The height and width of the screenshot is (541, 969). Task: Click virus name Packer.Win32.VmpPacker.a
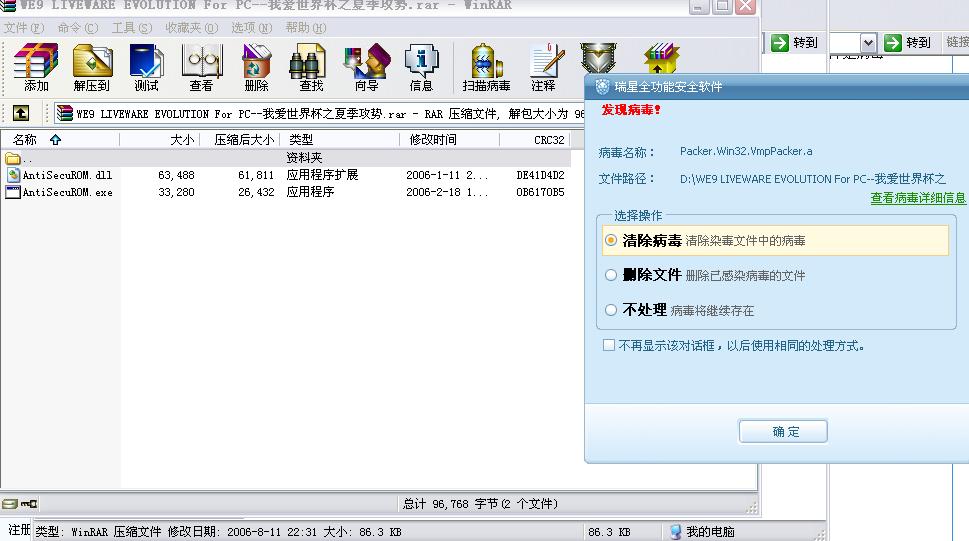click(746, 151)
